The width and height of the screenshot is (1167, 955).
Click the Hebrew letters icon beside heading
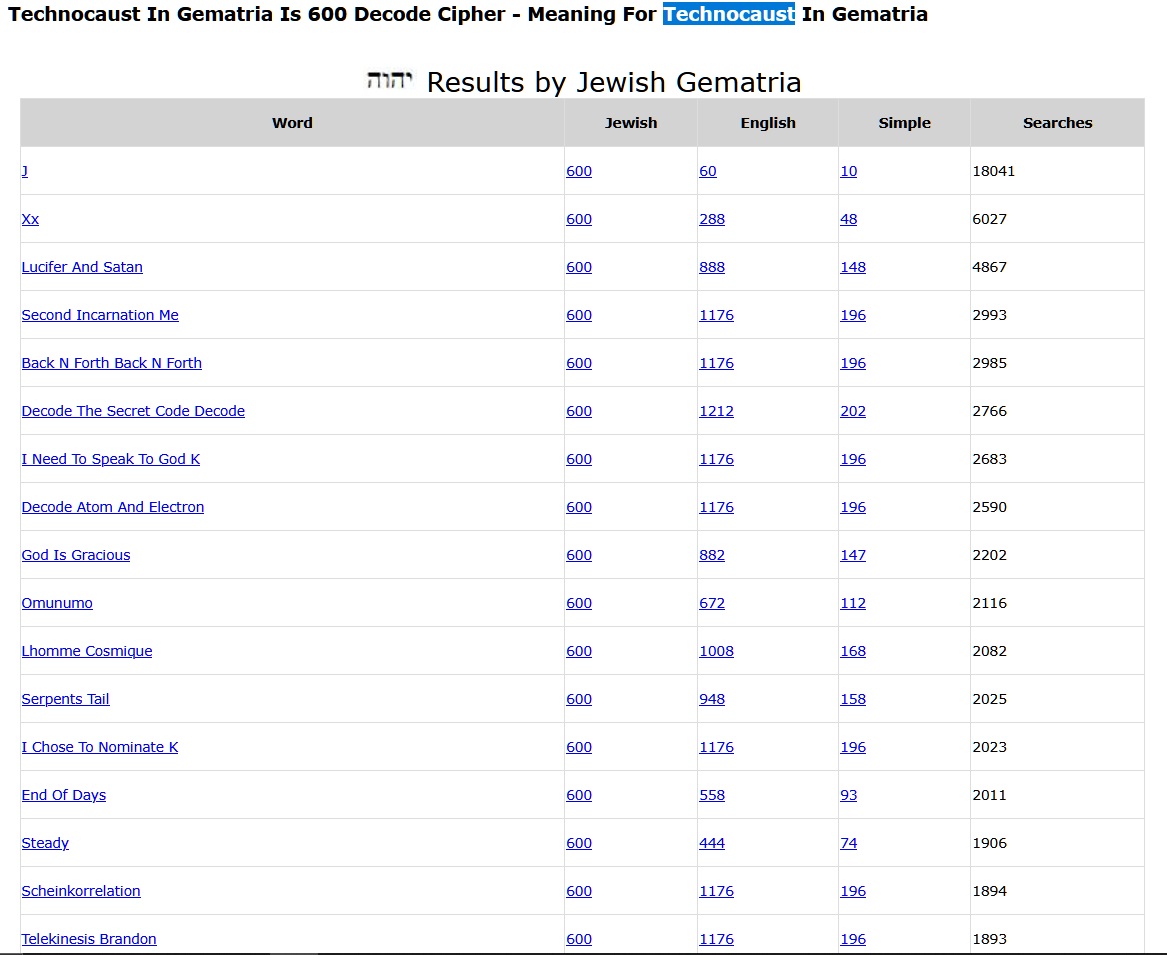(x=390, y=80)
